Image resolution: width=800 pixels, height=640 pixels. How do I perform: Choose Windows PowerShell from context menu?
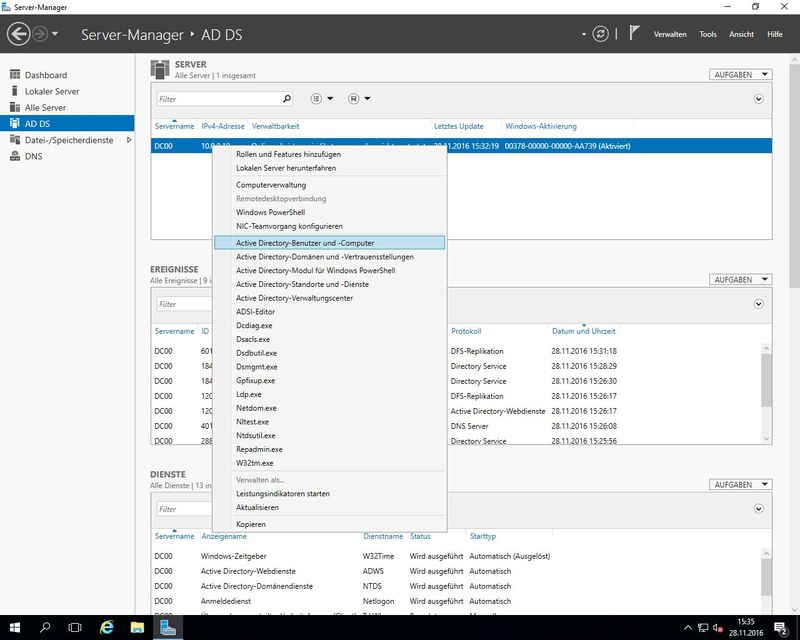[270, 213]
